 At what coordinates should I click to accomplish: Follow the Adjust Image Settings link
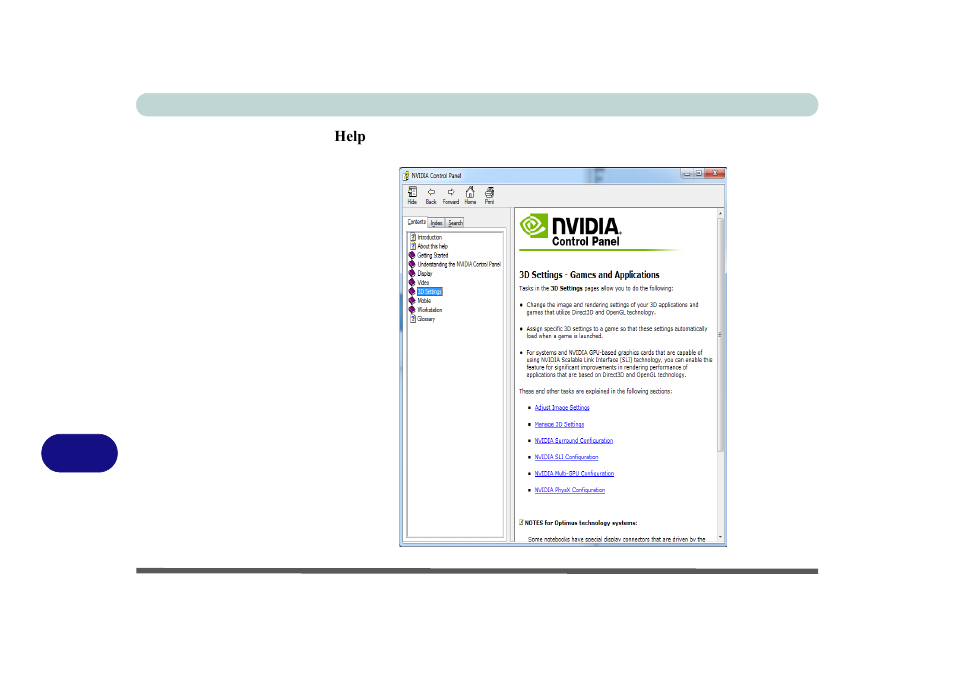pyautogui.click(x=562, y=408)
